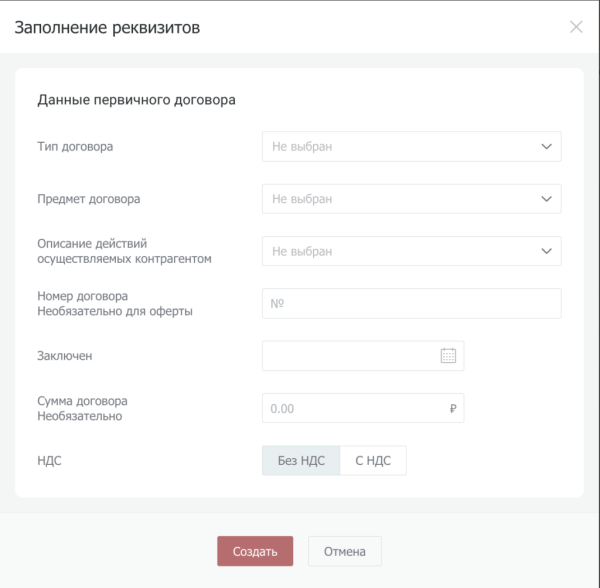Select the Без НДС option
The image size is (600, 588).
tap(301, 461)
